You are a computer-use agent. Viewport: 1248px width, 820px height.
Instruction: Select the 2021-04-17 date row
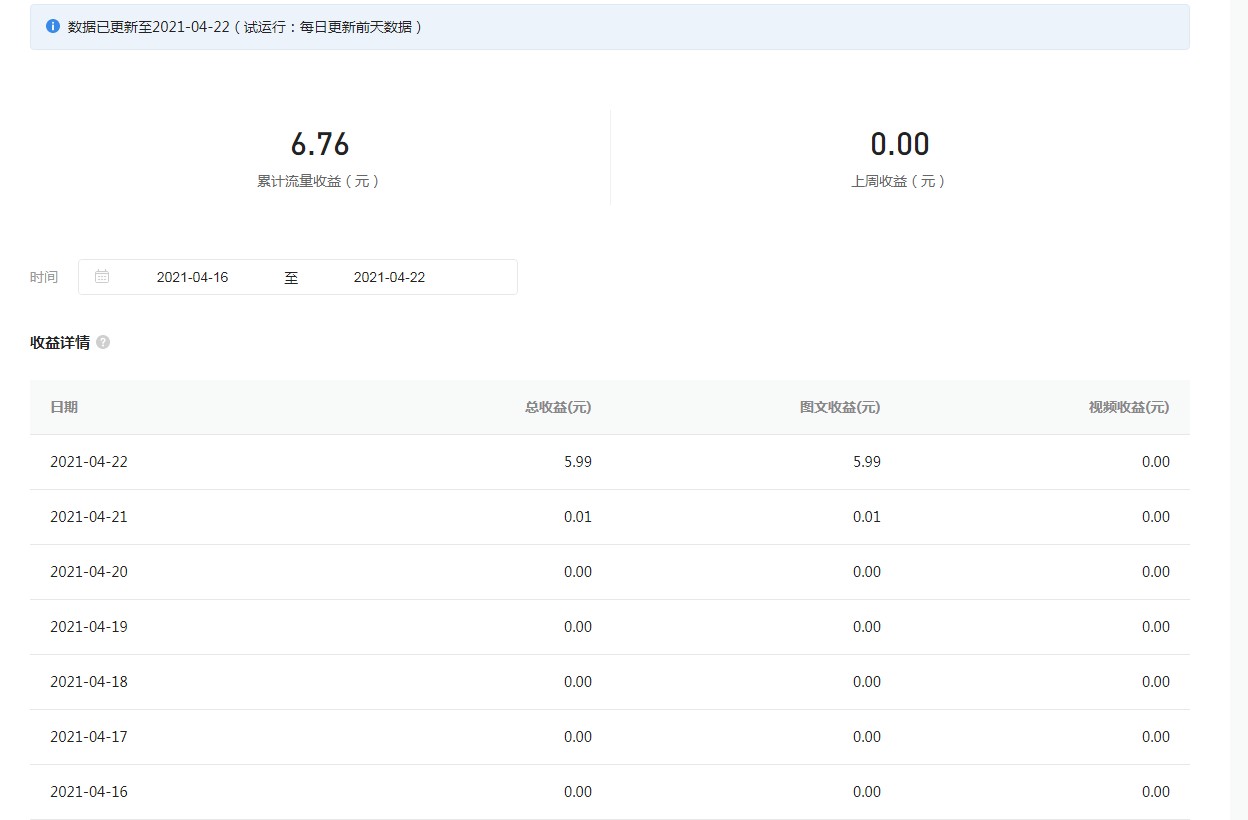pos(89,737)
